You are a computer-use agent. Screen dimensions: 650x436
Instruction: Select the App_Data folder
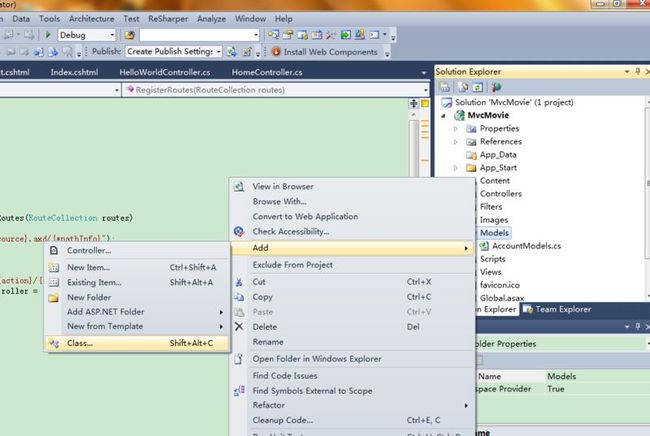coord(498,155)
